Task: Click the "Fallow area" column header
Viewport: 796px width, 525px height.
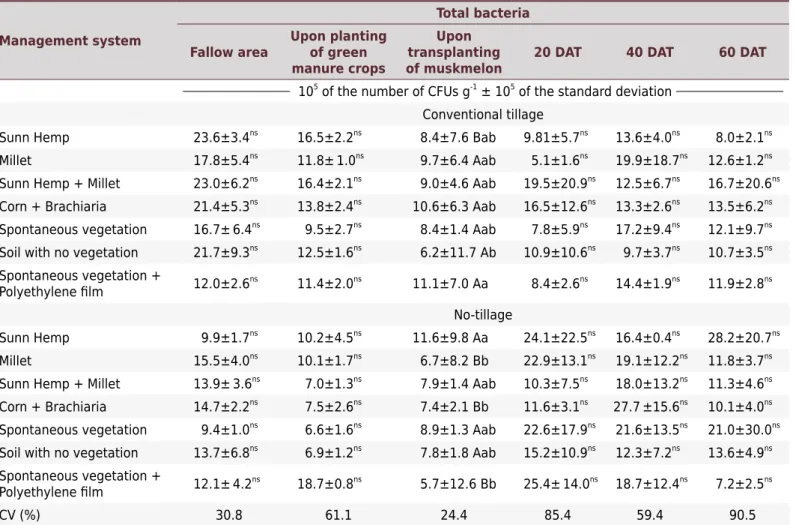Action: point(228,52)
